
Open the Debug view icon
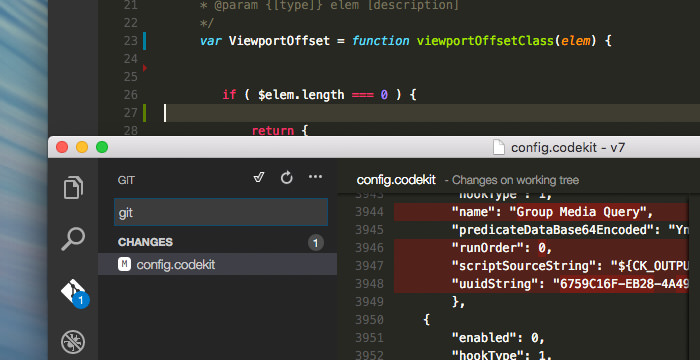click(x=73, y=343)
